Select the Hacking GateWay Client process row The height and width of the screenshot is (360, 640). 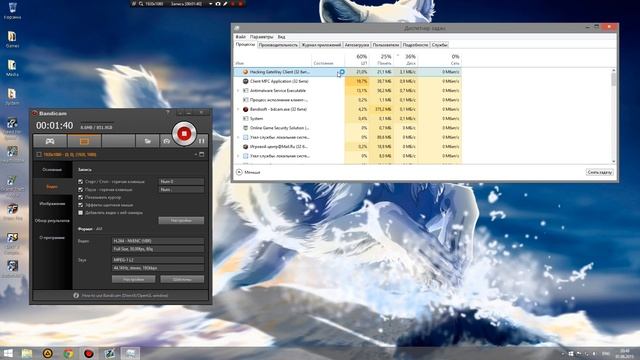[348, 72]
